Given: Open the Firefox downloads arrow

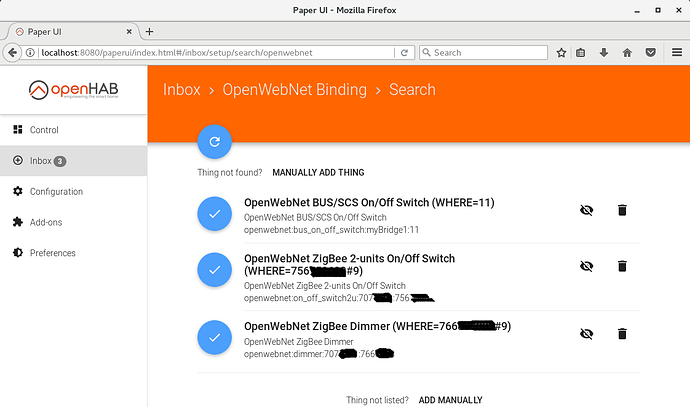Looking at the screenshot, I should pyautogui.click(x=604, y=53).
